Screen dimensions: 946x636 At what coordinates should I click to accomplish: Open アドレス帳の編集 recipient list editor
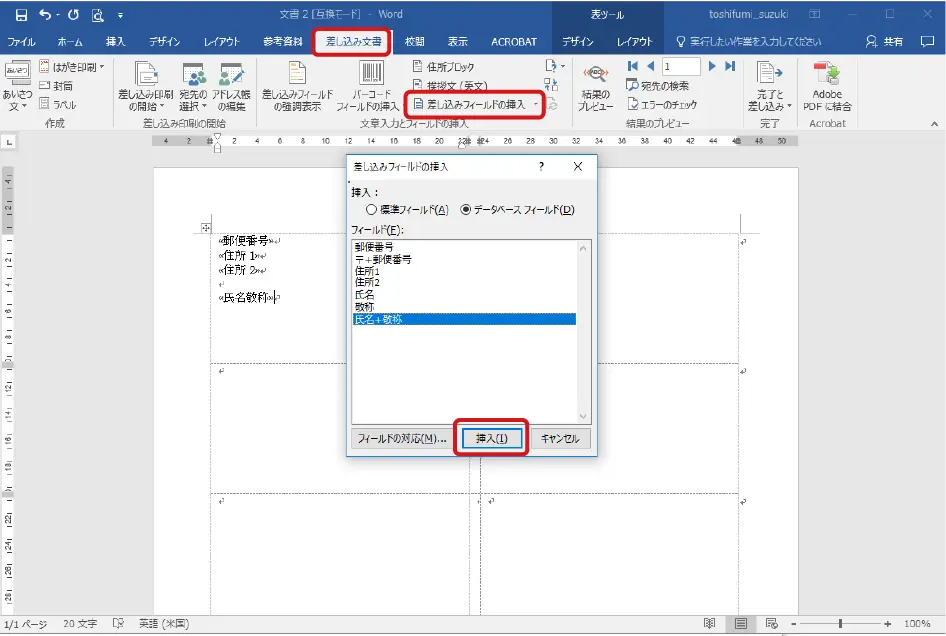(x=231, y=87)
